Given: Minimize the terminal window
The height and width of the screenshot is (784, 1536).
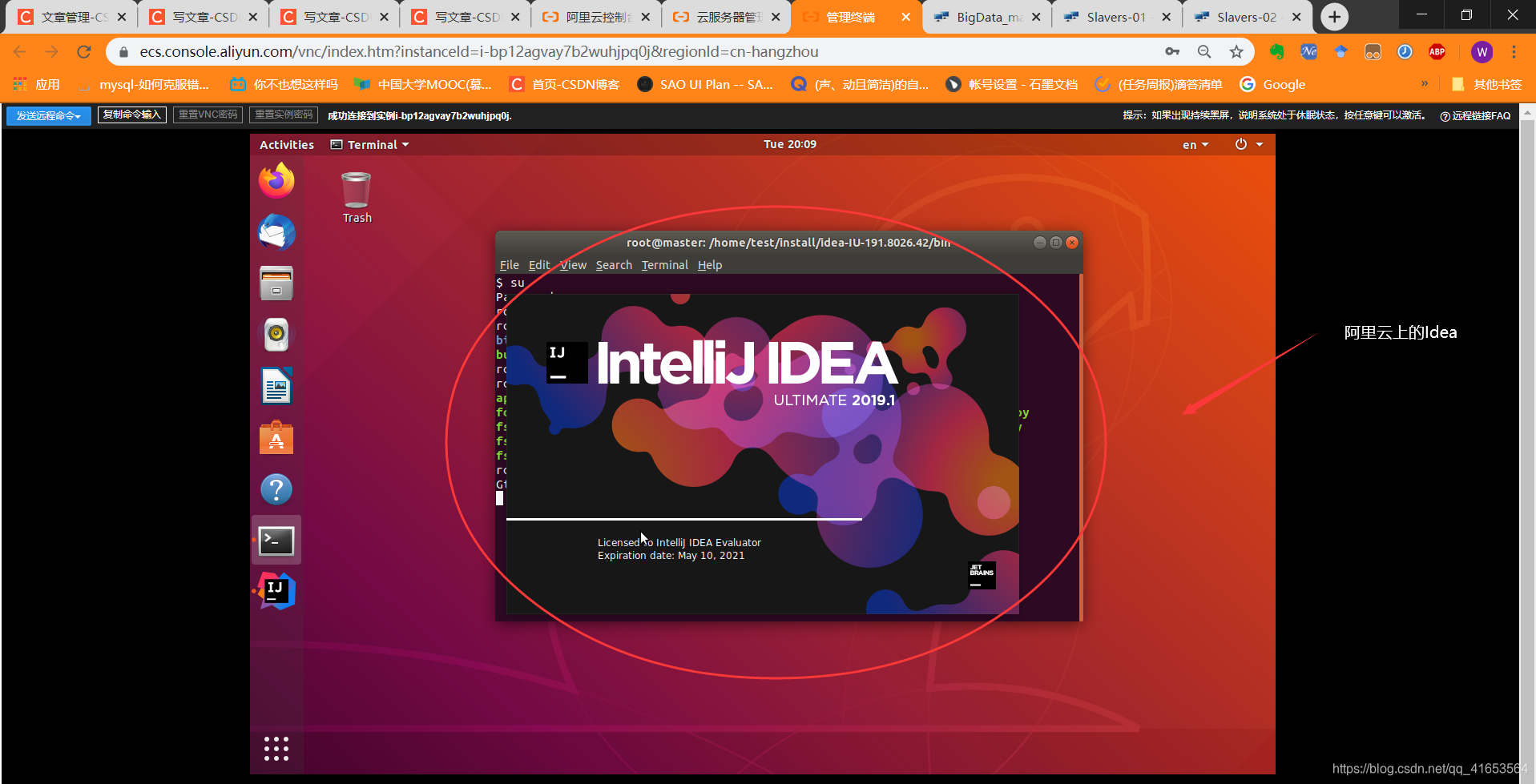Looking at the screenshot, I should pos(1039,243).
